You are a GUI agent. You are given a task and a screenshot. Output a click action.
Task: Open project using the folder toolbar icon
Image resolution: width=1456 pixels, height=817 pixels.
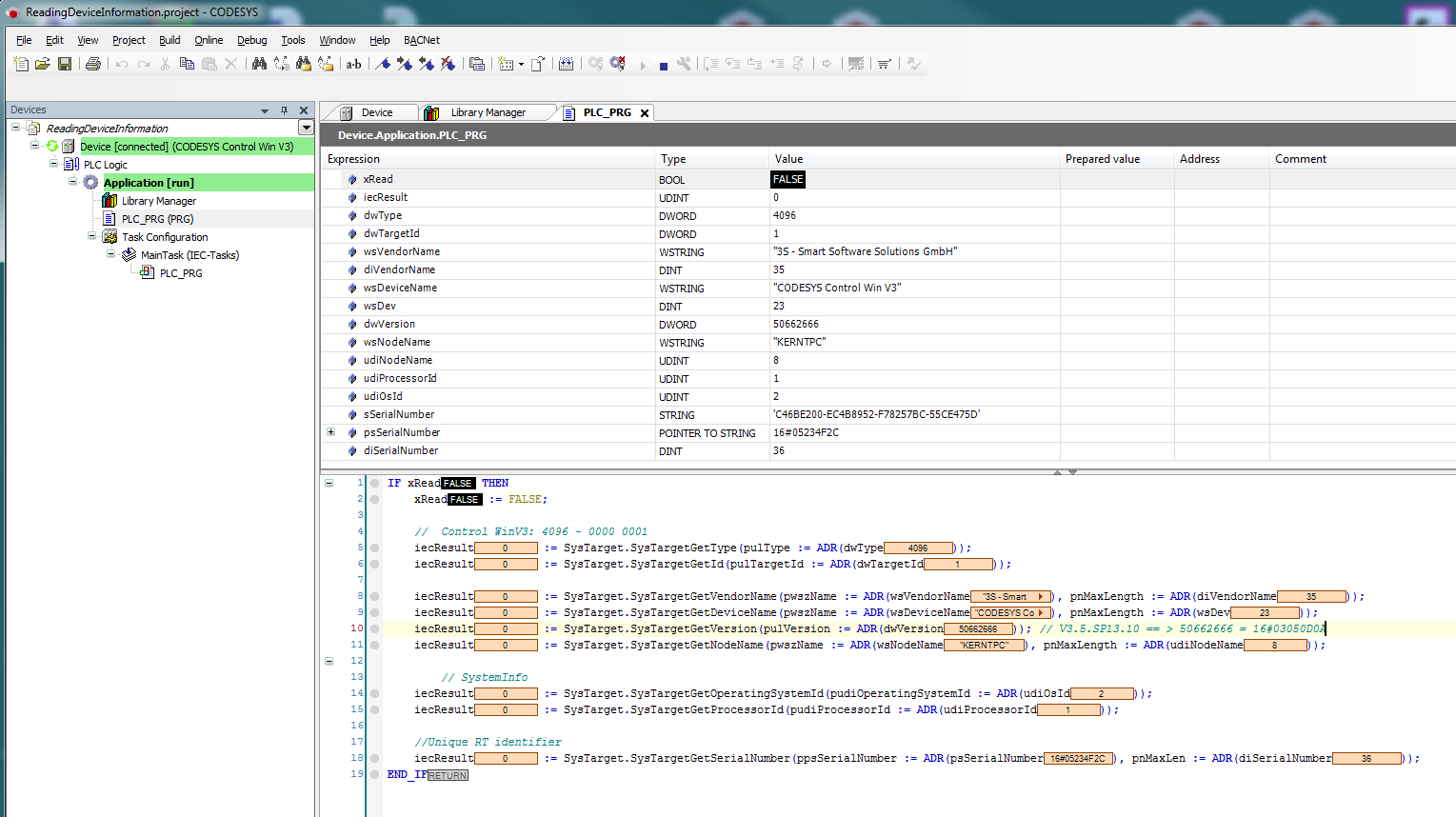43,64
